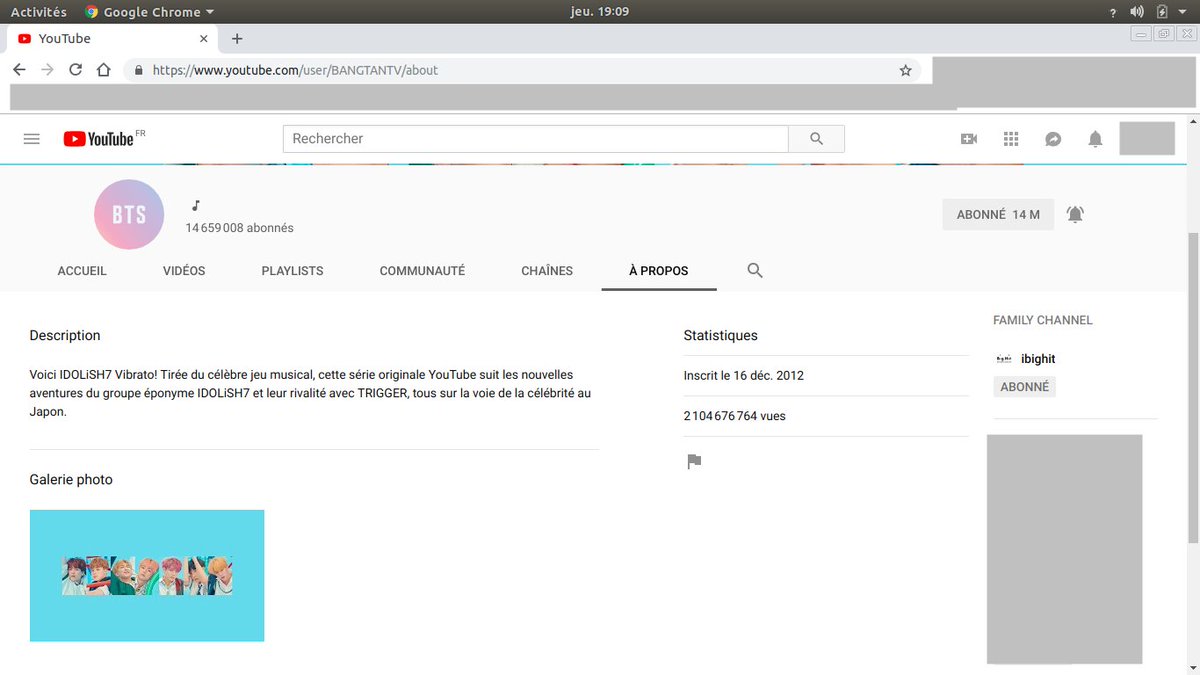Image resolution: width=1200 pixels, height=675 pixels.
Task: Open the notifications bell in the header
Action: tap(1095, 139)
